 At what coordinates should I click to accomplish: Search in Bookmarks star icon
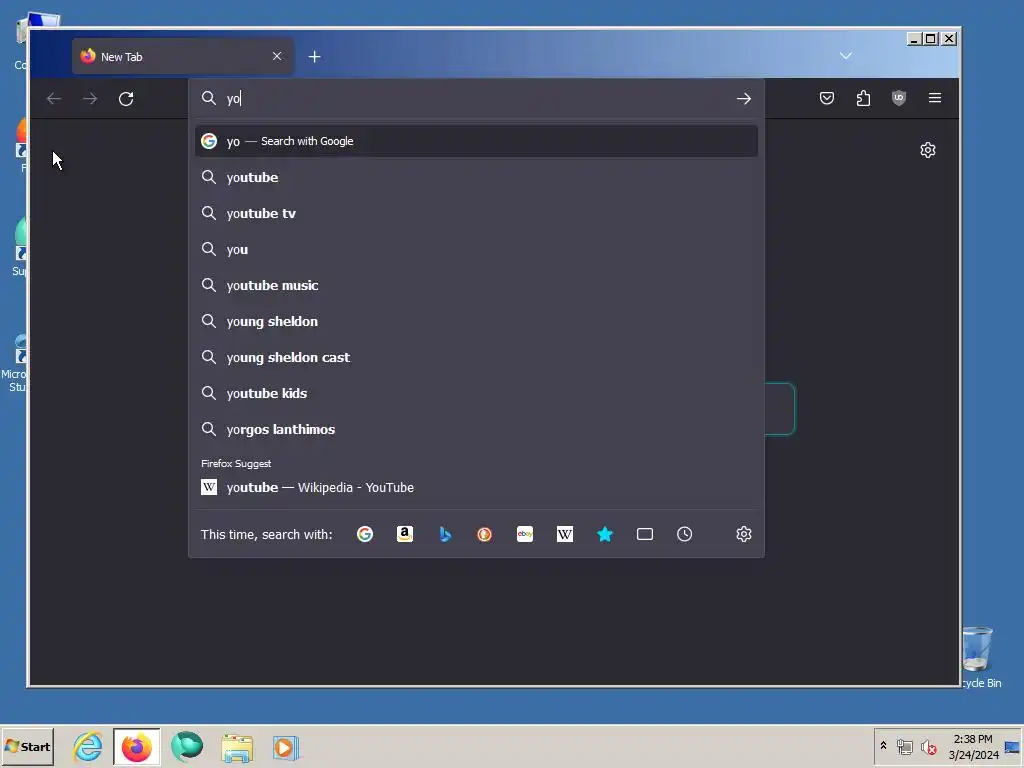605,534
